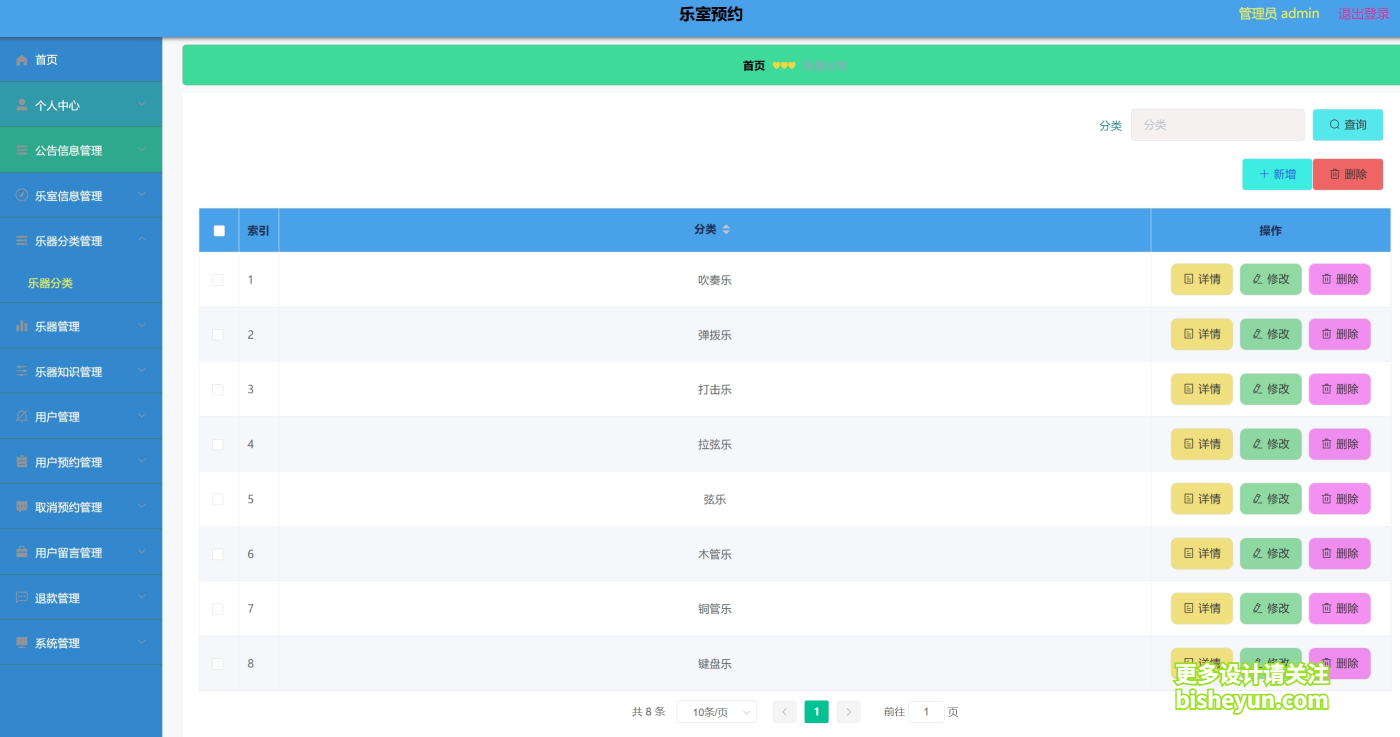Screen dimensions: 1400x737
Task: Edit the 弹拨乐 row with 修改
Action: coord(1271,334)
